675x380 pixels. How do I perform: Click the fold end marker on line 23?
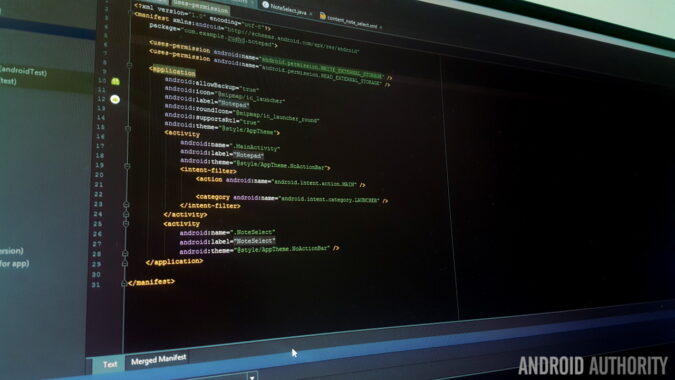point(126,204)
